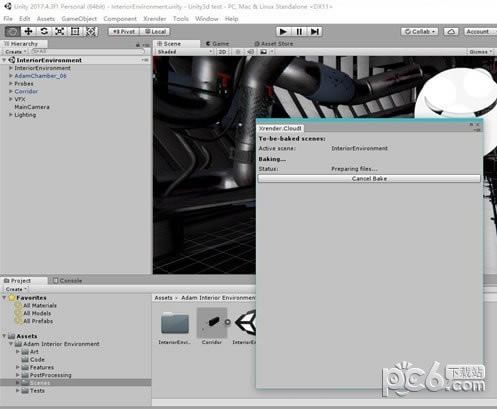Select the Hand tool in toolbar
Image resolution: width=497 pixels, height=409 pixels.
[13, 32]
